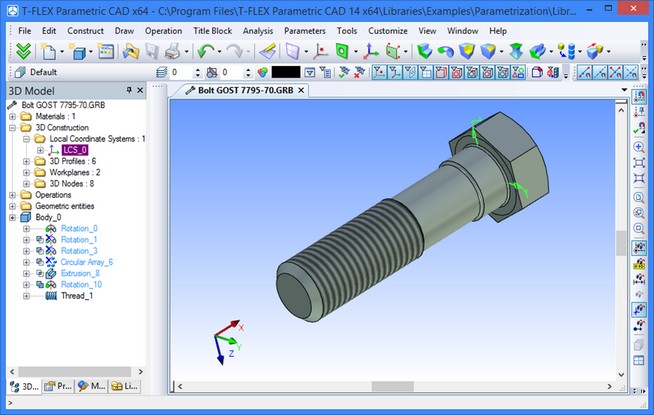654x415 pixels.
Task: Expand the Materials folder
Action: pos(13,116)
